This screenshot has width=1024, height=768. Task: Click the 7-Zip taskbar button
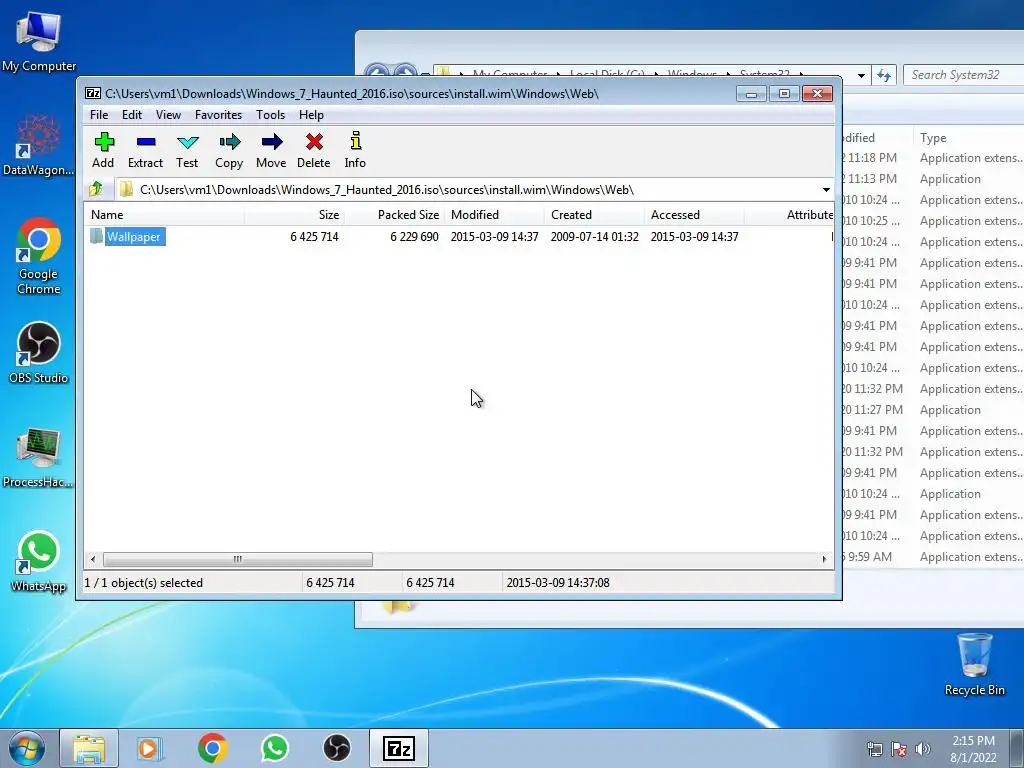(x=399, y=748)
